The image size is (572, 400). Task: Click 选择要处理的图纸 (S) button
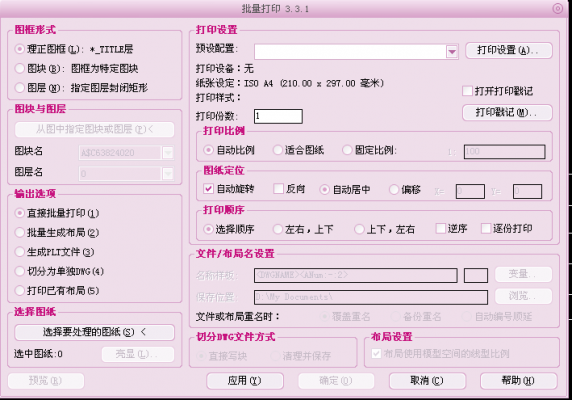click(94, 332)
